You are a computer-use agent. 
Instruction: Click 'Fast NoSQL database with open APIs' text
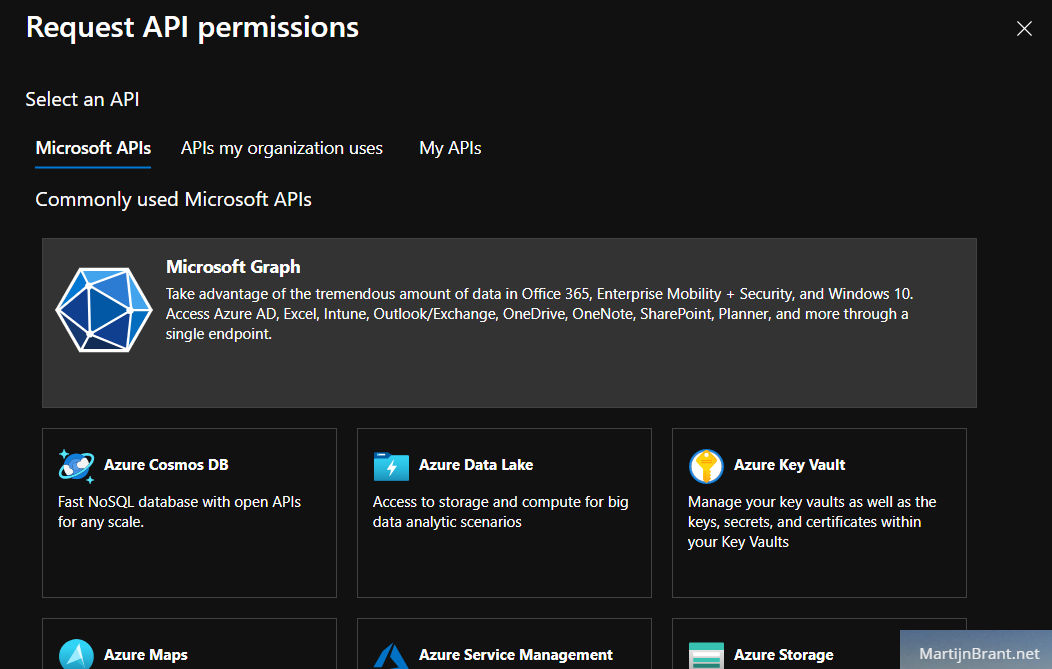pyautogui.click(x=179, y=511)
